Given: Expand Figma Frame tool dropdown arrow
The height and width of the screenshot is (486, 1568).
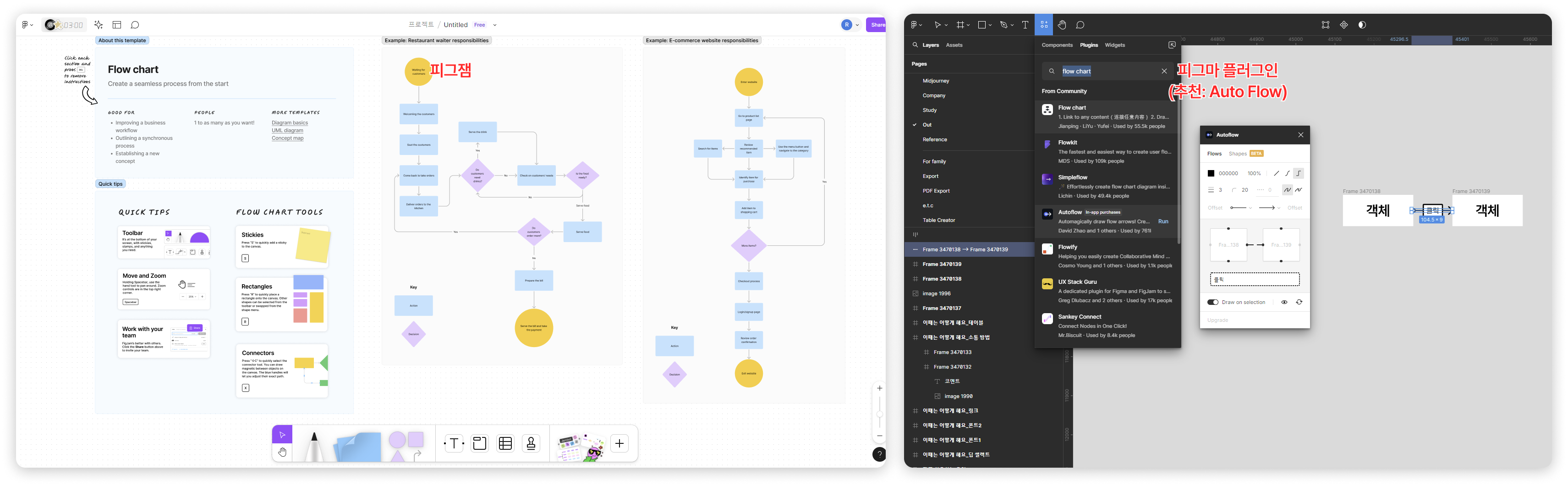Looking at the screenshot, I should (x=969, y=26).
